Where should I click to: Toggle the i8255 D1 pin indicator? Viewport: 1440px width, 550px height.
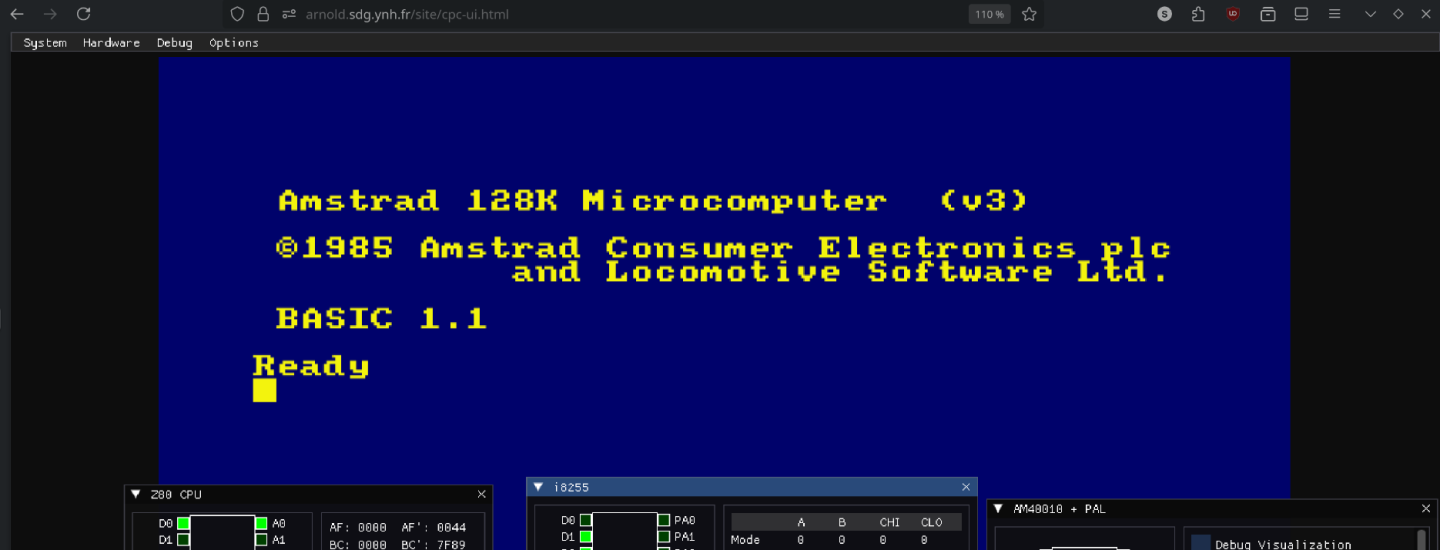coord(586,537)
